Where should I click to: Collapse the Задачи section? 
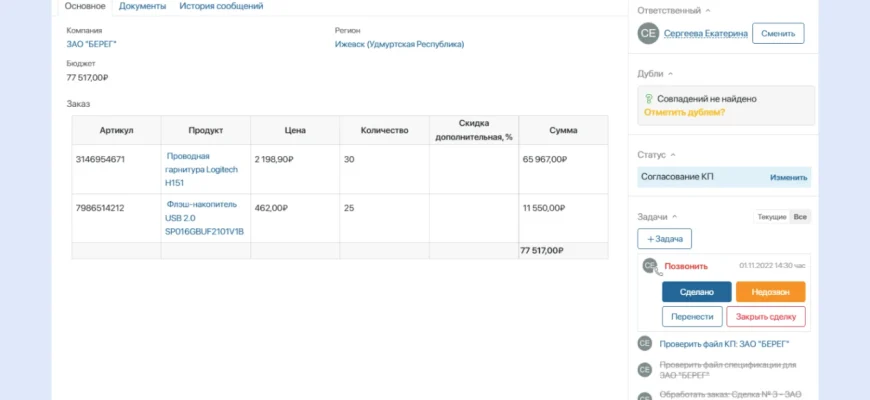pos(675,216)
